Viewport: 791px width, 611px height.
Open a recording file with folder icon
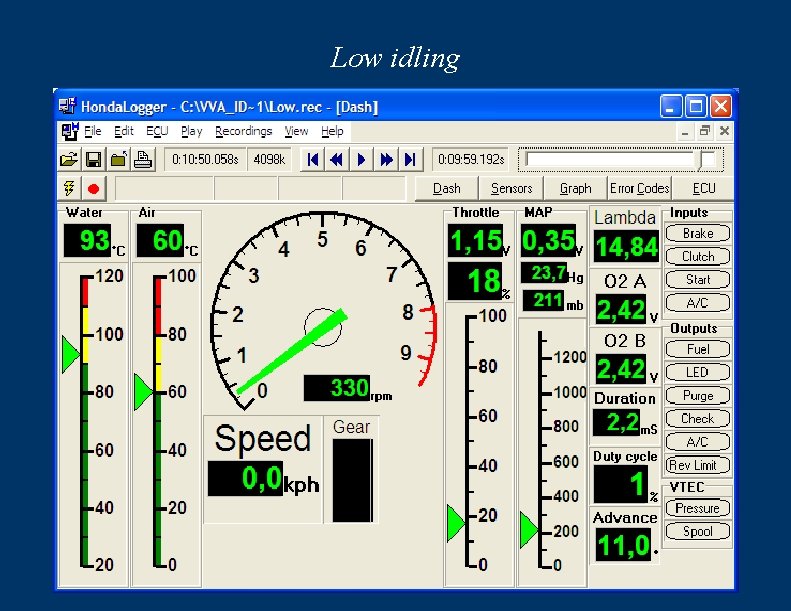tap(69, 160)
